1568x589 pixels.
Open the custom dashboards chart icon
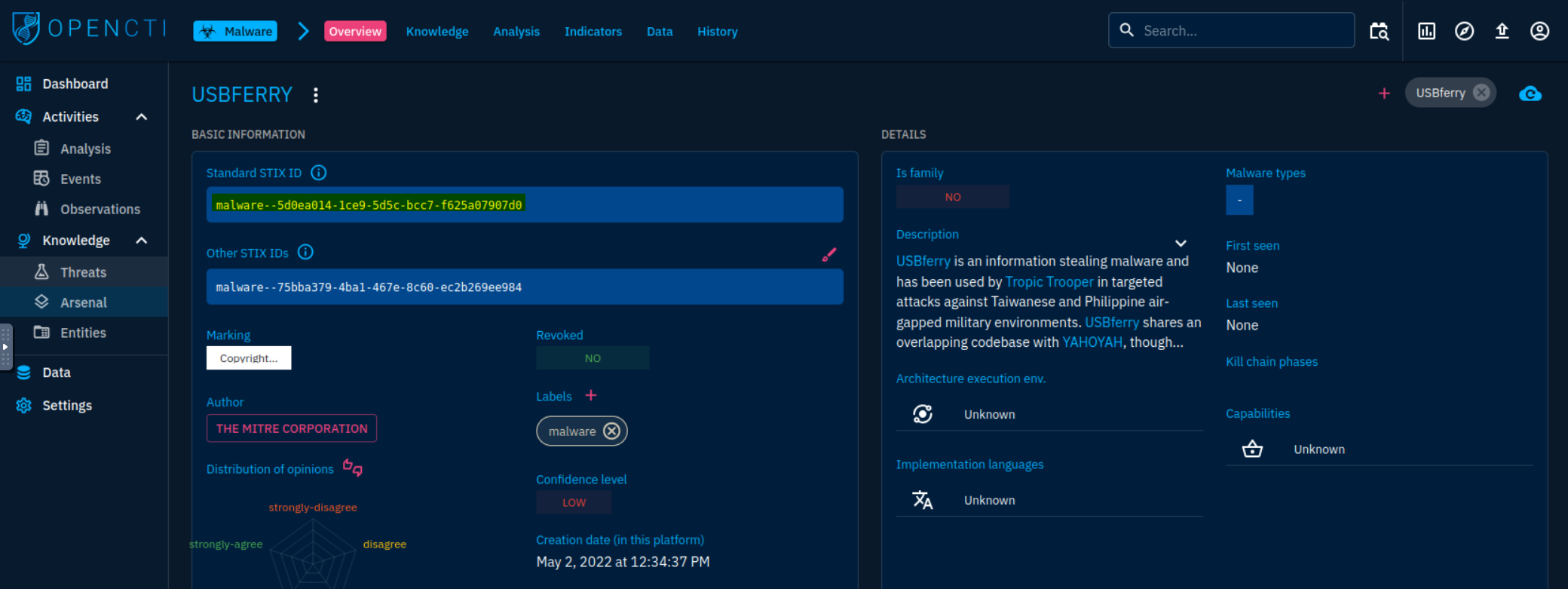click(1426, 31)
